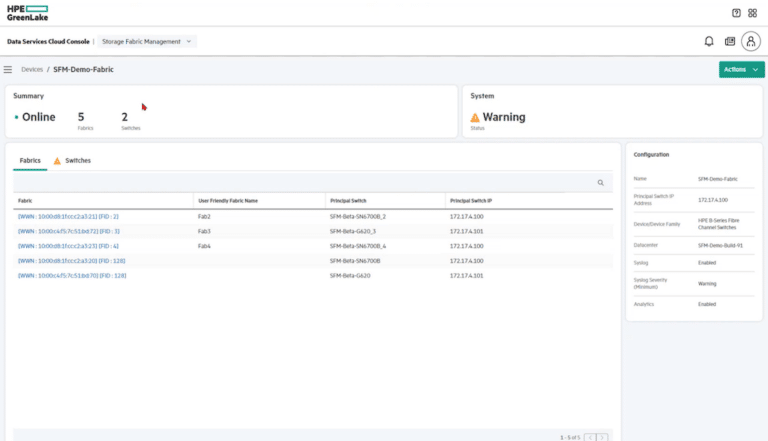
Task: Sort by Principal Switch column header
Action: [348, 201]
